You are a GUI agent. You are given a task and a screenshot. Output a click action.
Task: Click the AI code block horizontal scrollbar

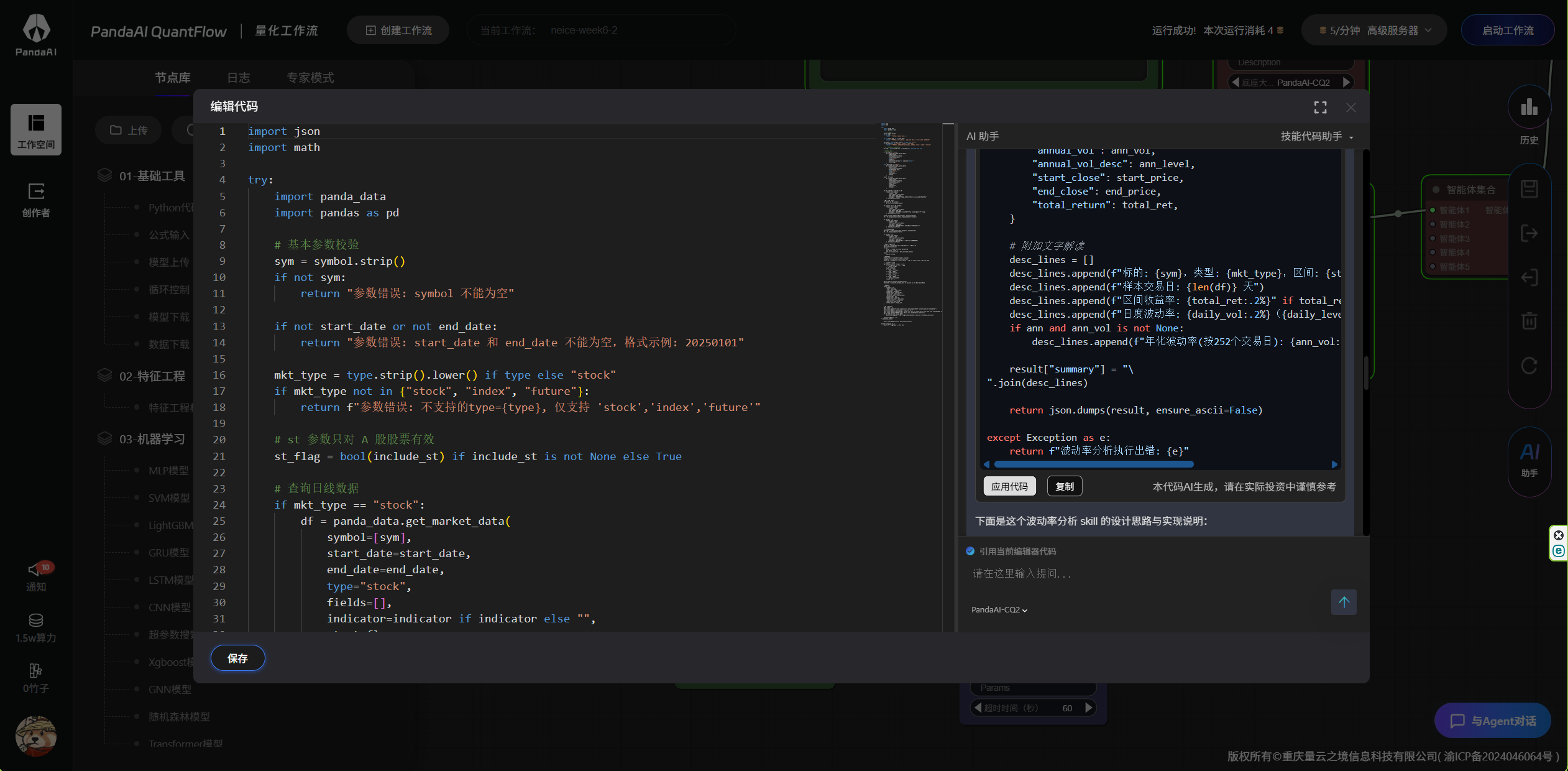(x=1094, y=464)
